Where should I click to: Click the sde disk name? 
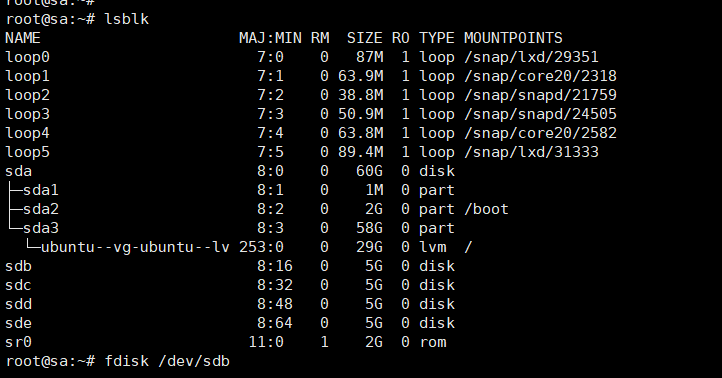click(x=18, y=323)
